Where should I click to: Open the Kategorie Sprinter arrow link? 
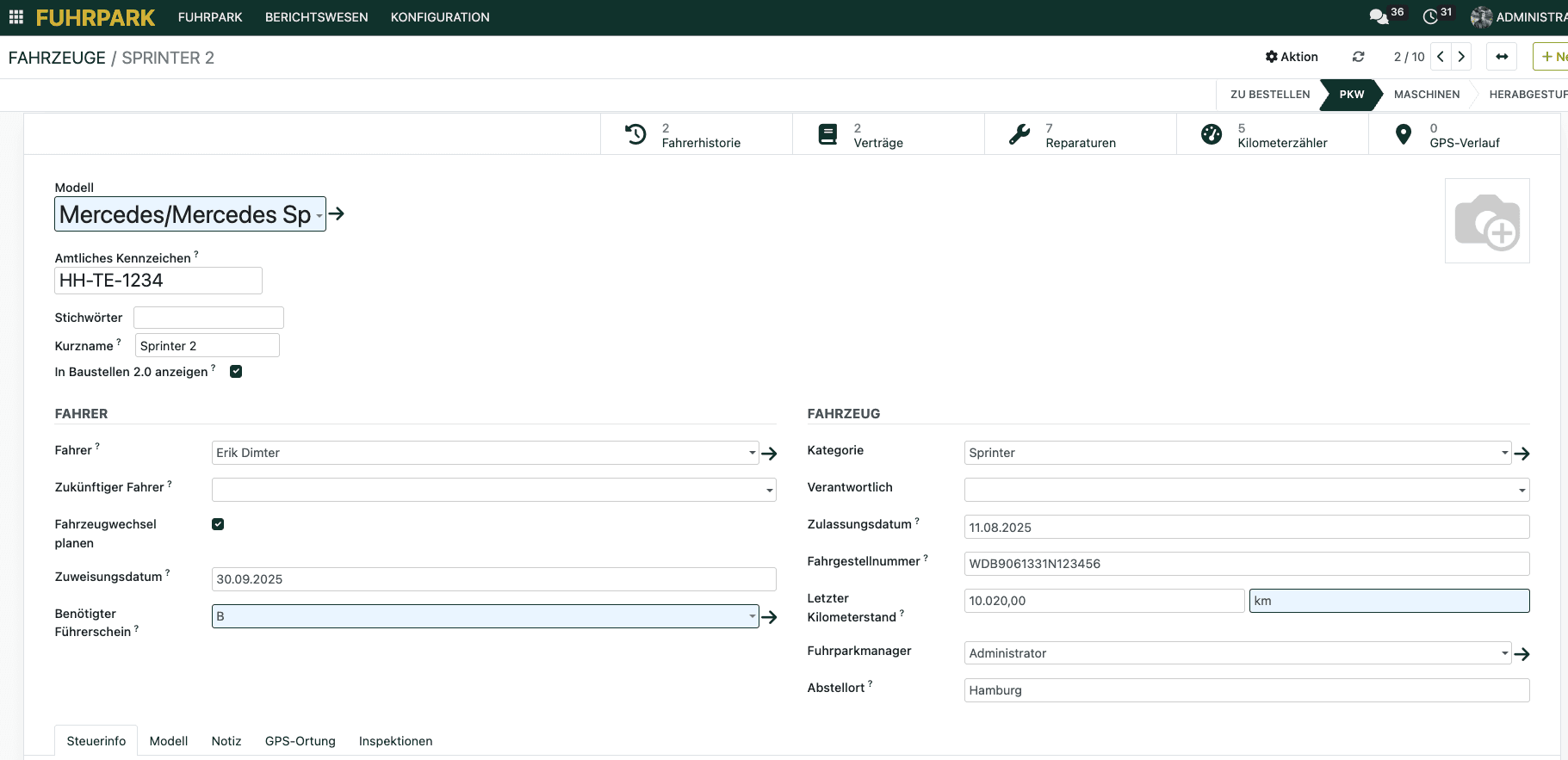tap(1522, 454)
